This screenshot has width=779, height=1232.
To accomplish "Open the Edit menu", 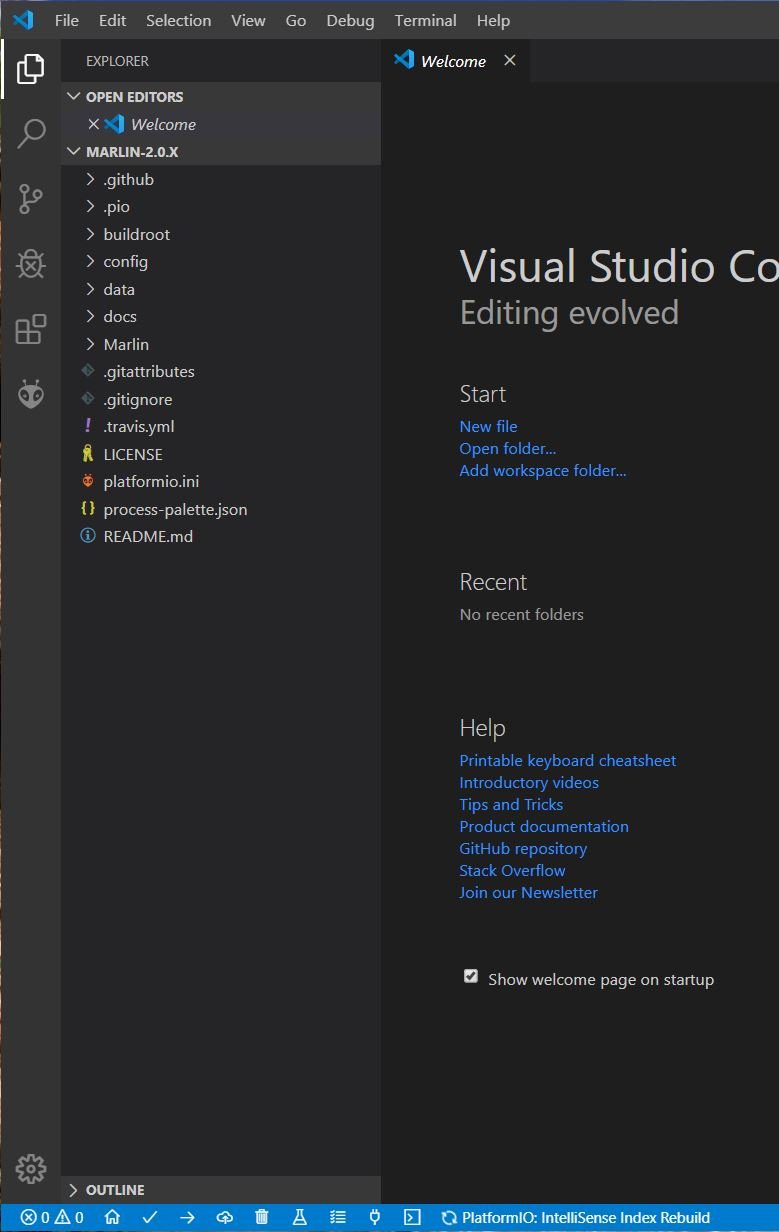I will click(113, 20).
